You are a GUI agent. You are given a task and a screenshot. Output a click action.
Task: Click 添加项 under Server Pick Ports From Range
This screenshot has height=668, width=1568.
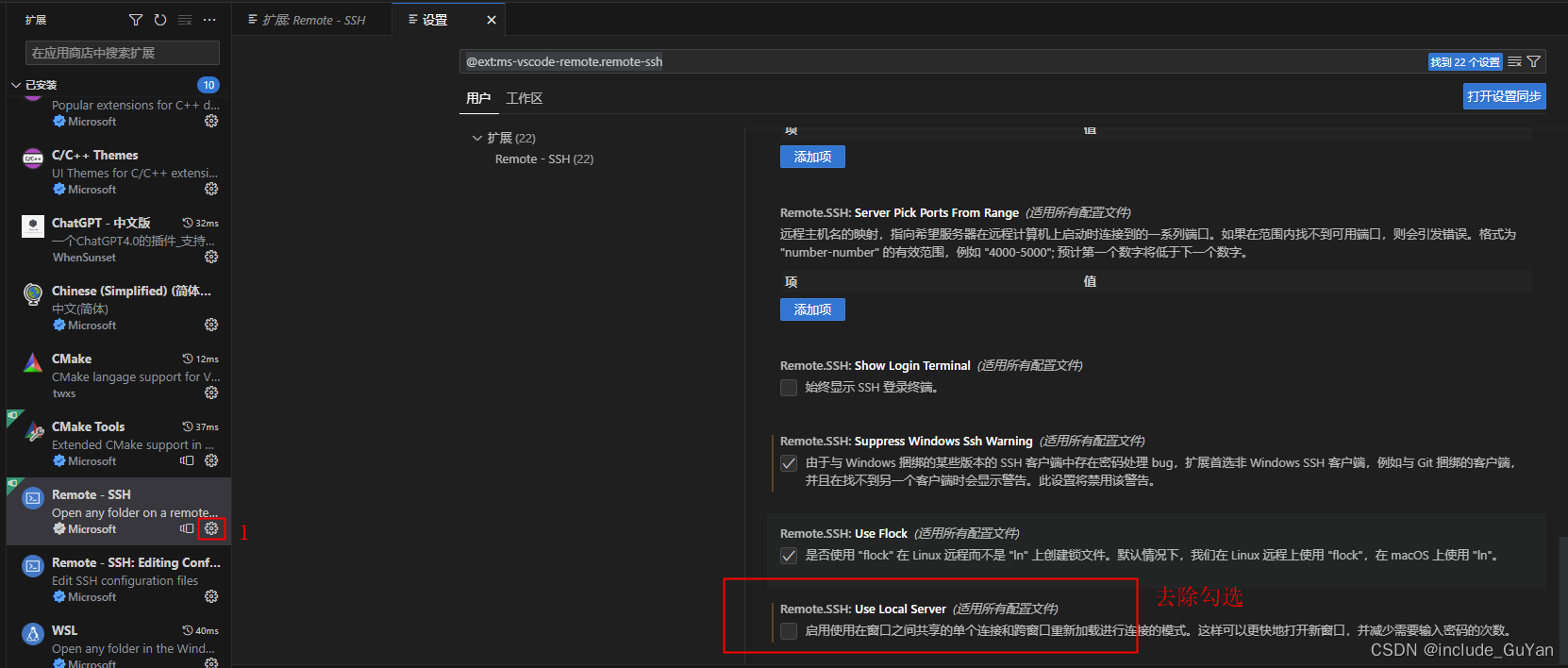pyautogui.click(x=812, y=309)
